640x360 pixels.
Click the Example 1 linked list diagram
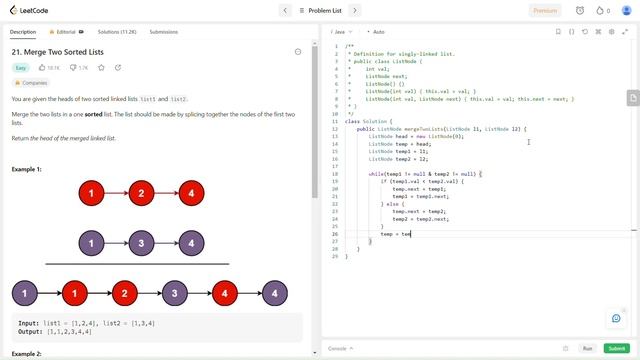tap(150, 243)
